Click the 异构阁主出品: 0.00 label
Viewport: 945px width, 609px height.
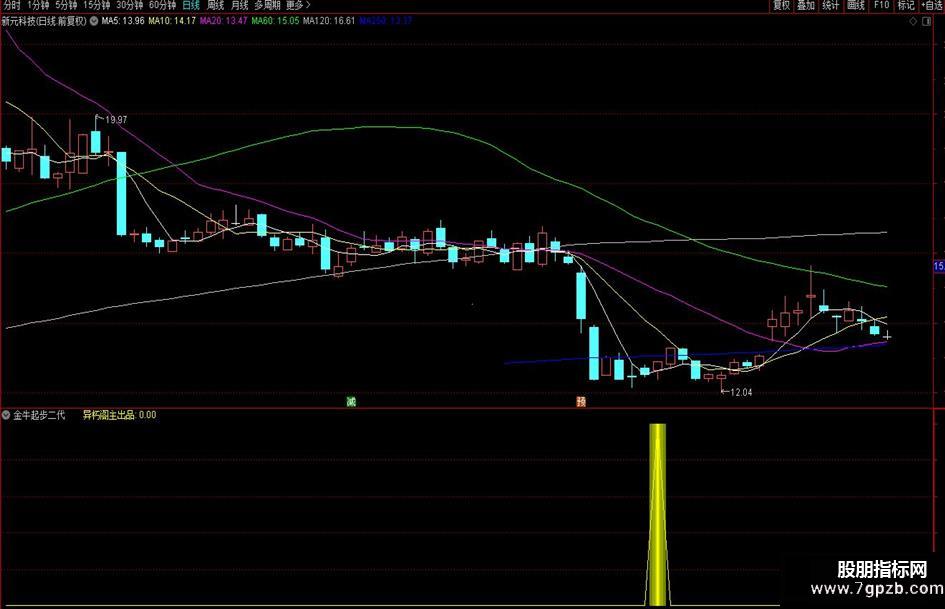pyautogui.click(x=119, y=415)
